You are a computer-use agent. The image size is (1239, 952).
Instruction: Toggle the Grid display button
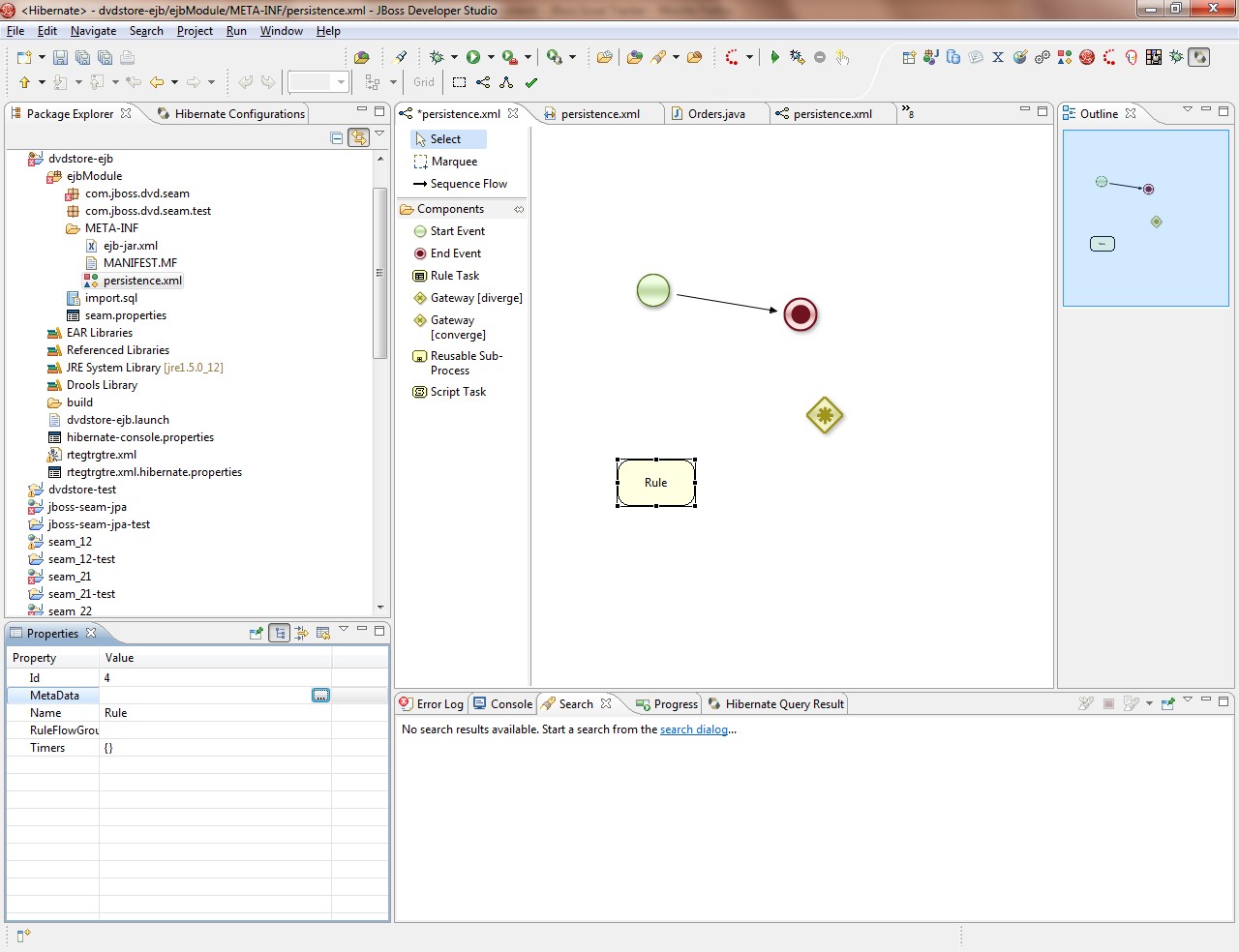424,82
